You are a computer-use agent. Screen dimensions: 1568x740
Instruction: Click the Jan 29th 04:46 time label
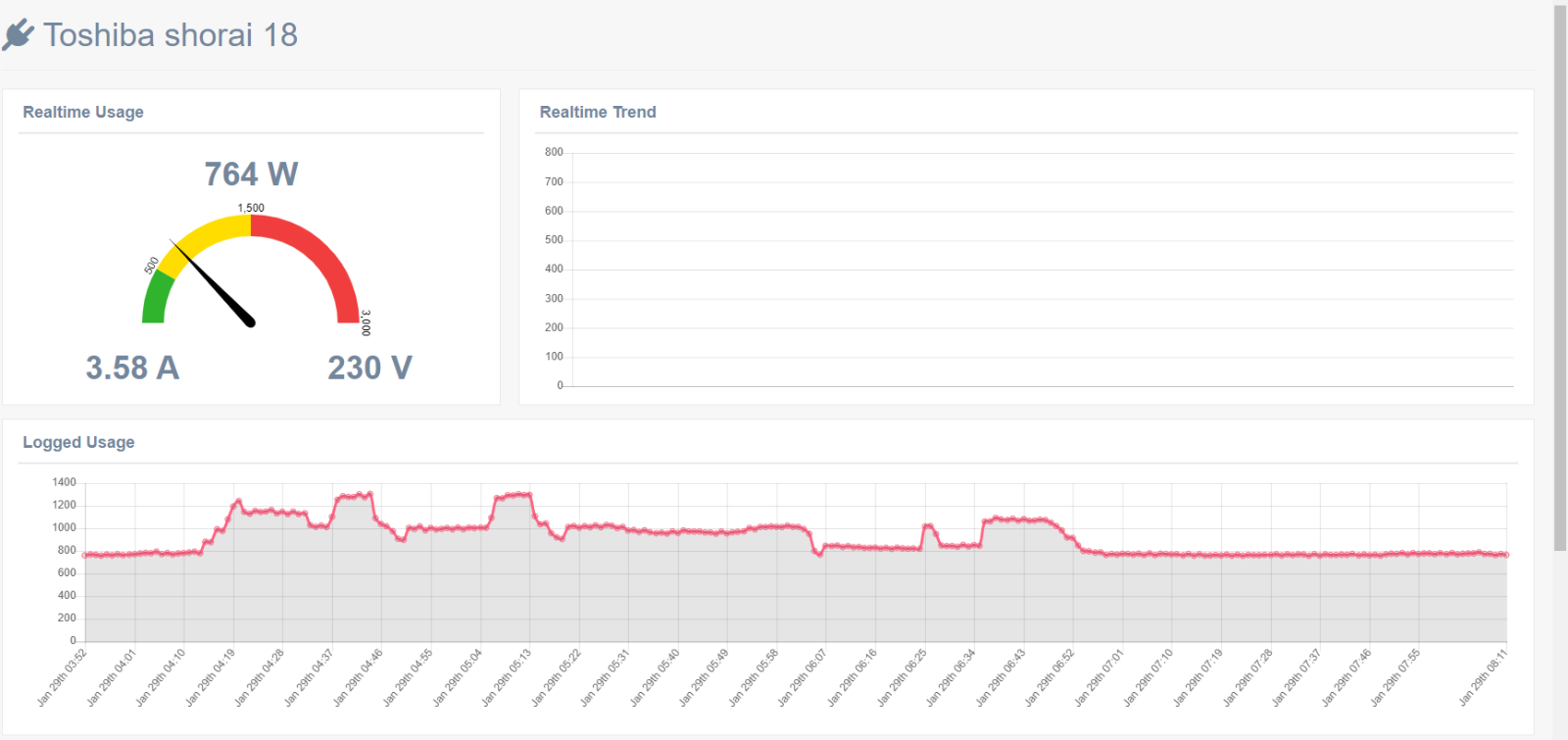pyautogui.click(x=358, y=677)
